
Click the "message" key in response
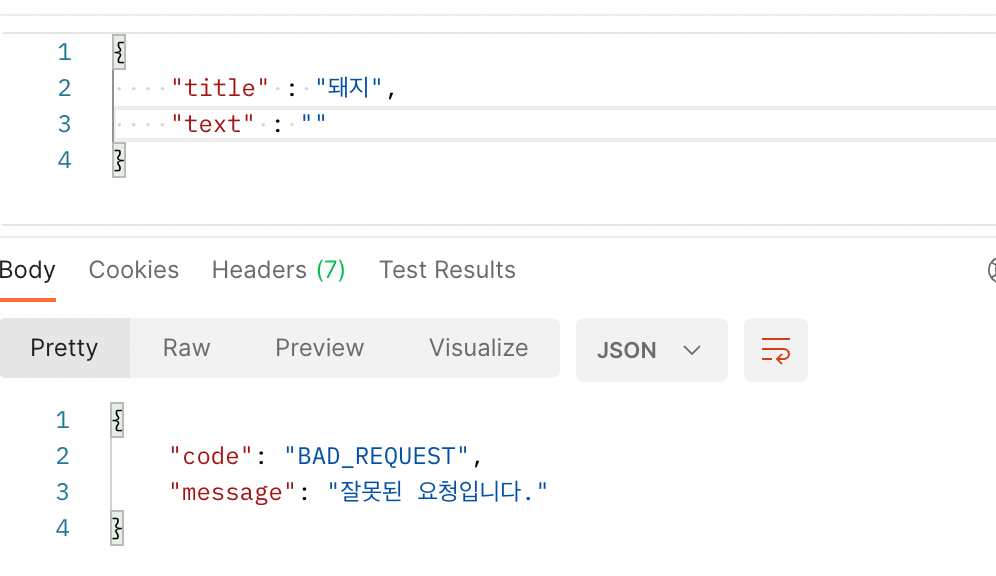click(232, 493)
